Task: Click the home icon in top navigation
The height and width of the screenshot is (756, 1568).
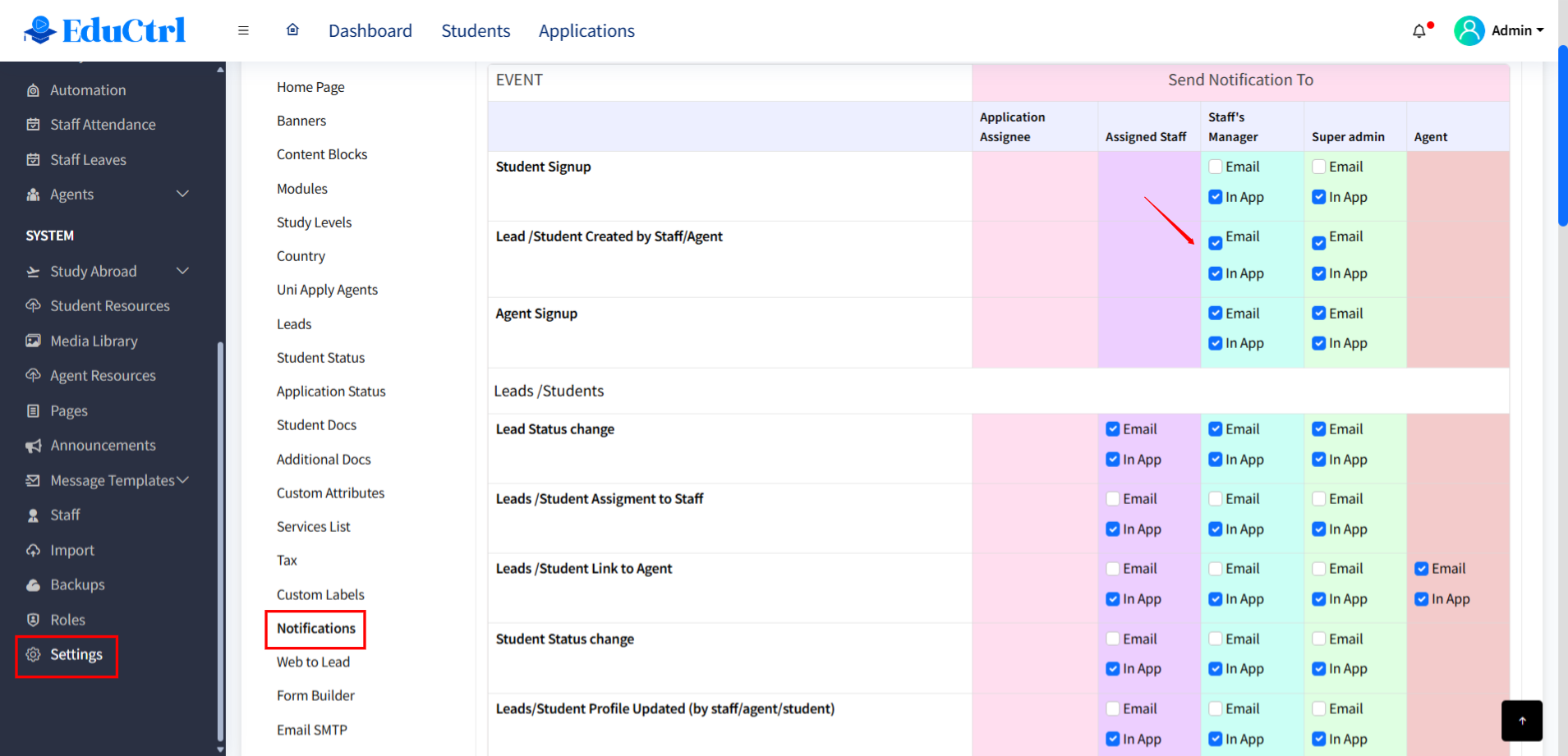Action: click(292, 30)
